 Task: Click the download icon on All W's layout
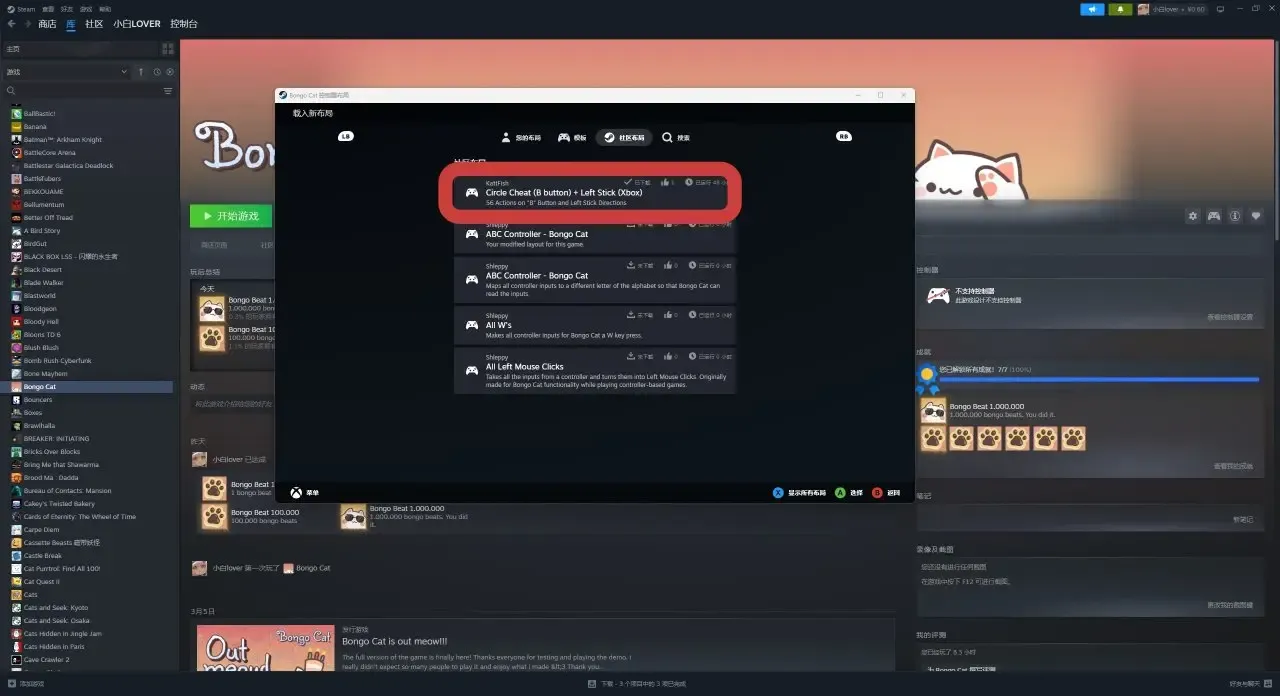coord(631,316)
